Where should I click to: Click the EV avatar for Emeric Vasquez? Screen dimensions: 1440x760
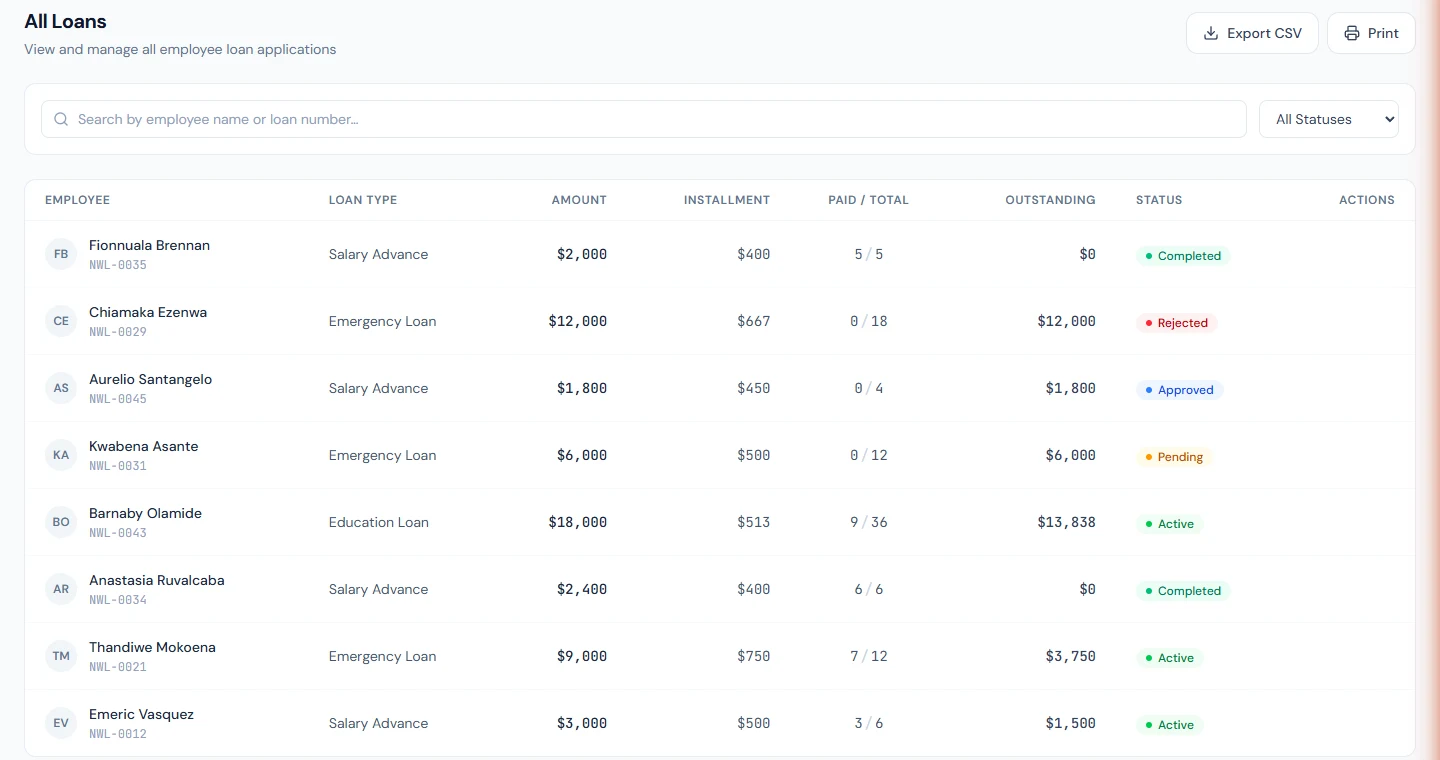[x=61, y=723]
